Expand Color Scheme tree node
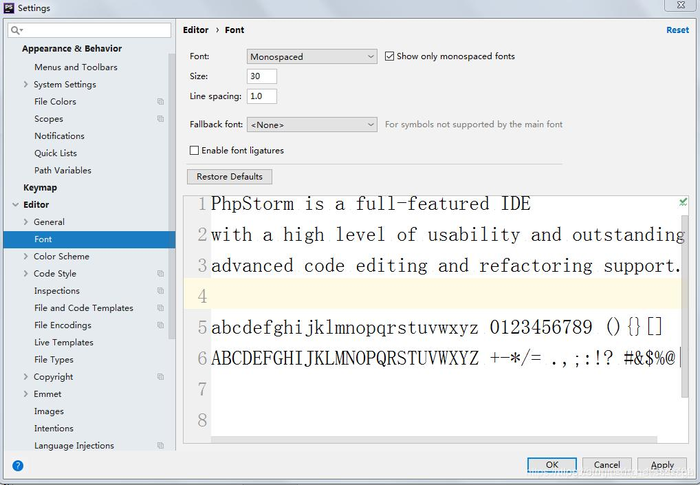700x485 pixels. point(25,256)
